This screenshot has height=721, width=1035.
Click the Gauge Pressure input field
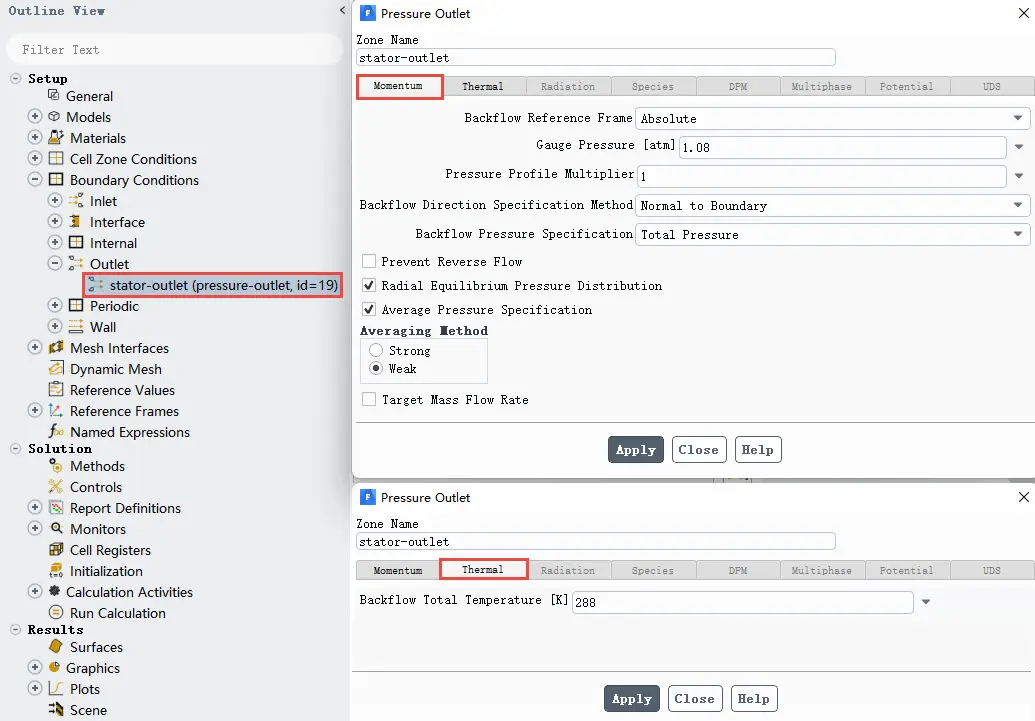842,147
